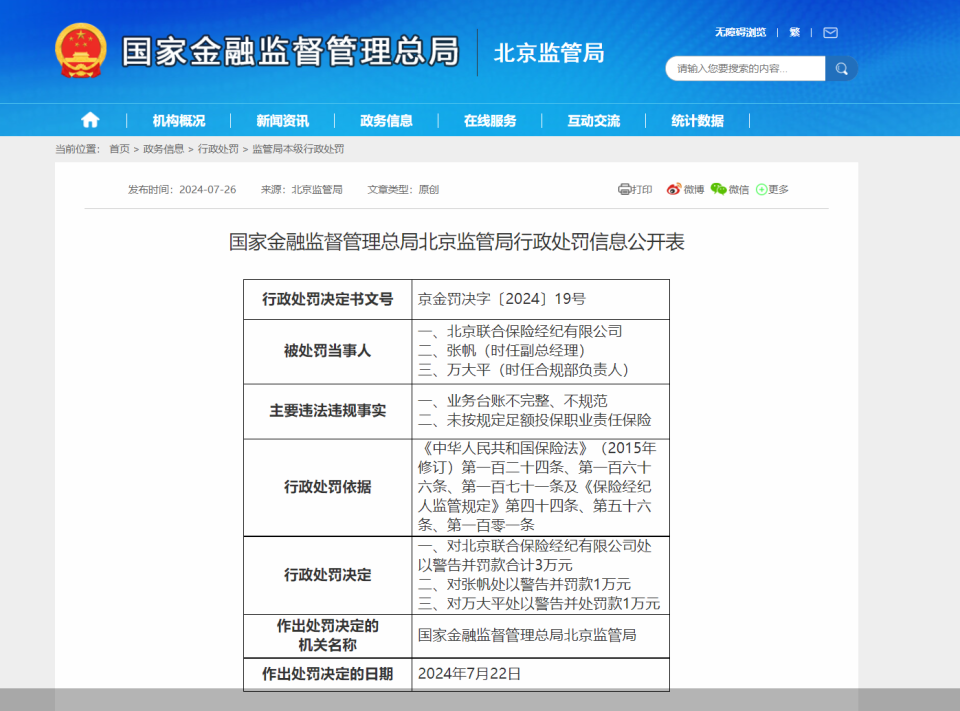Open more sharing options plus icon

pos(761,190)
